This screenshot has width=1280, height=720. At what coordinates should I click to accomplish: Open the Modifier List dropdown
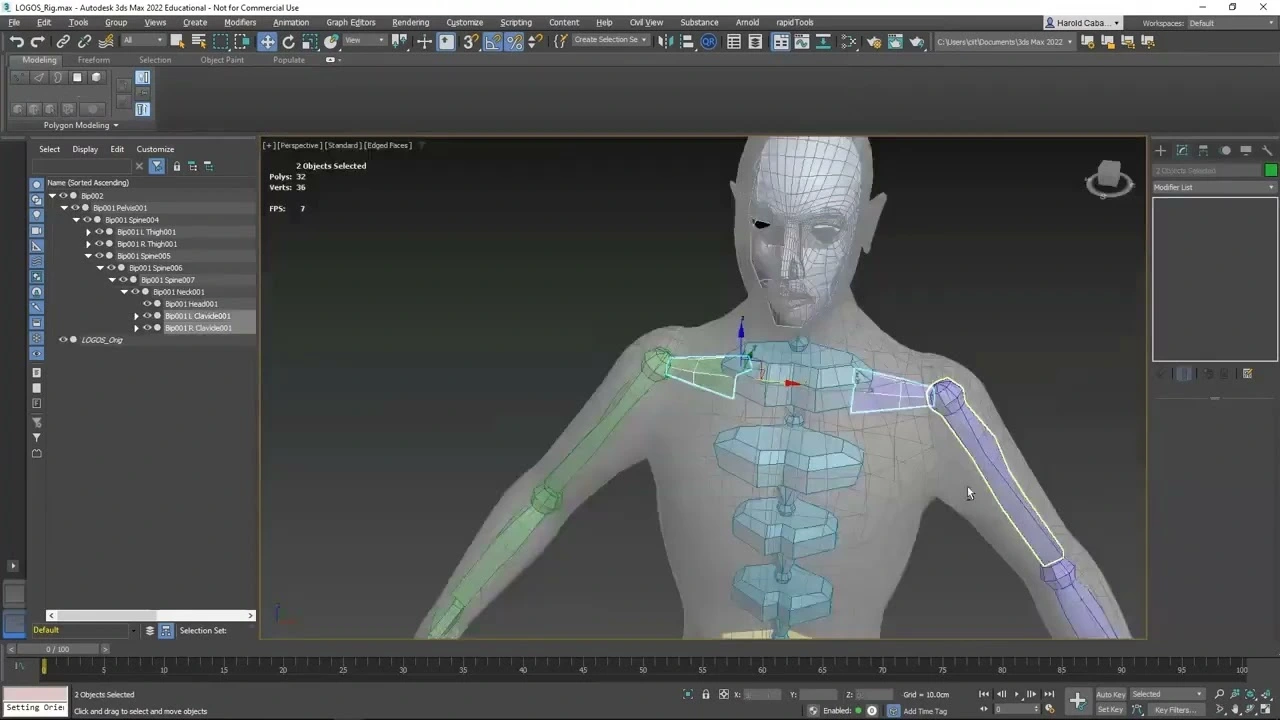(1213, 187)
